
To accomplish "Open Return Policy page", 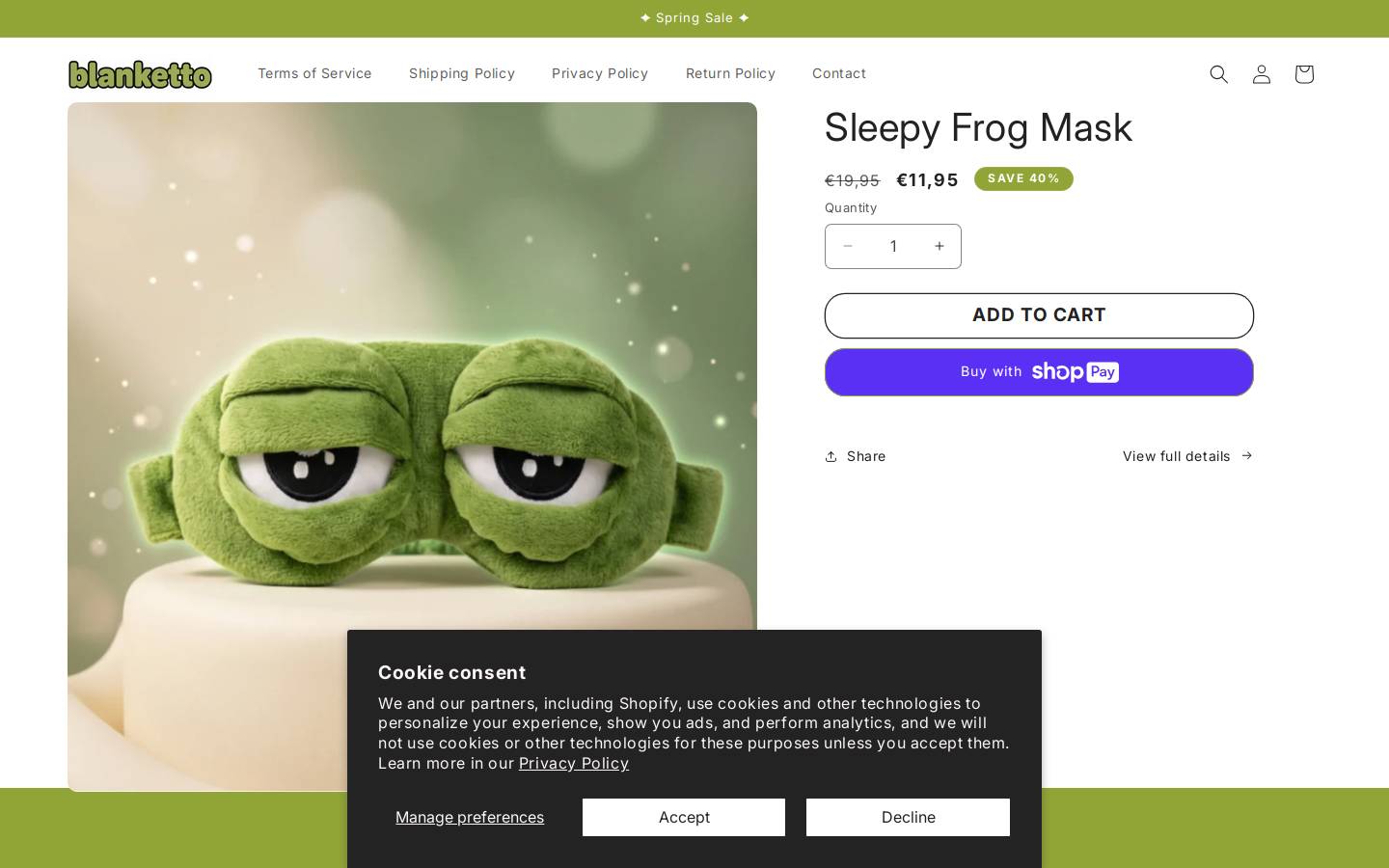I will coord(730,73).
